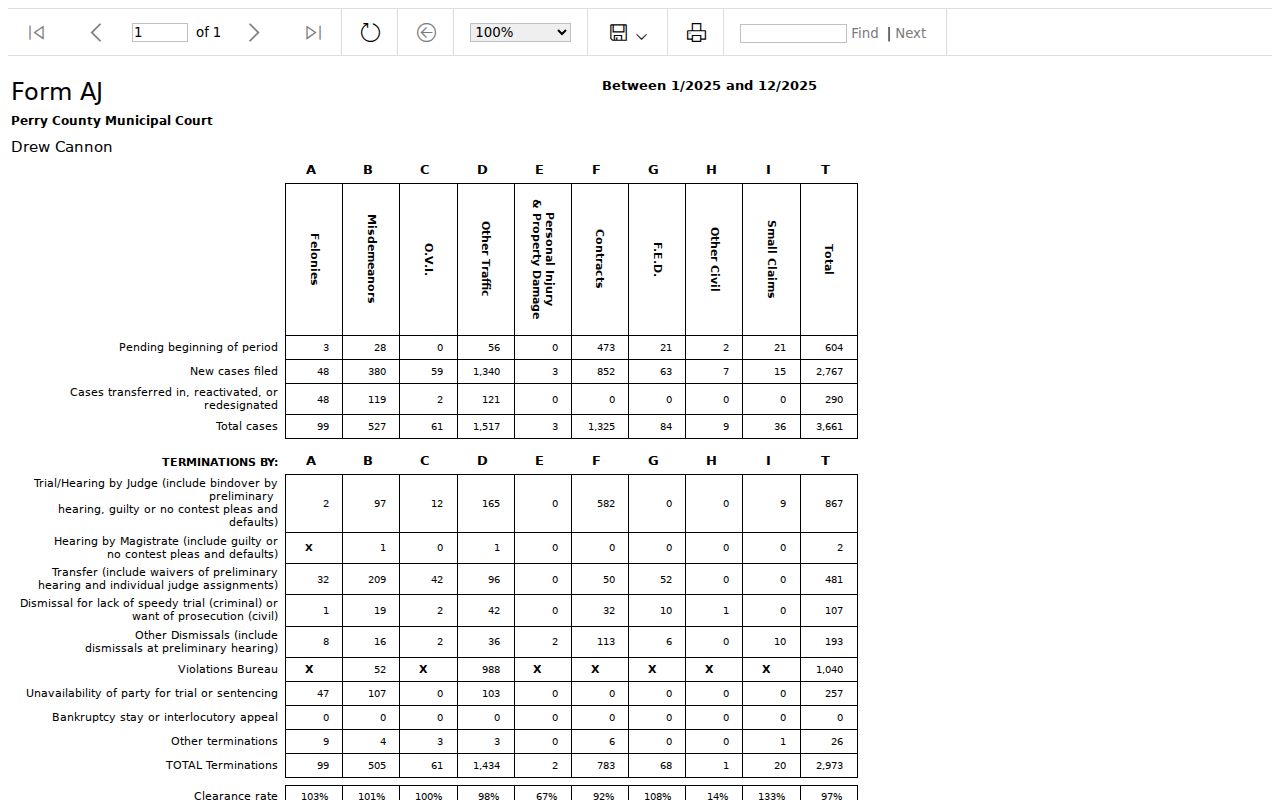Click TOTAL Terminations total value 2,973
1280x800 pixels.
(x=829, y=766)
